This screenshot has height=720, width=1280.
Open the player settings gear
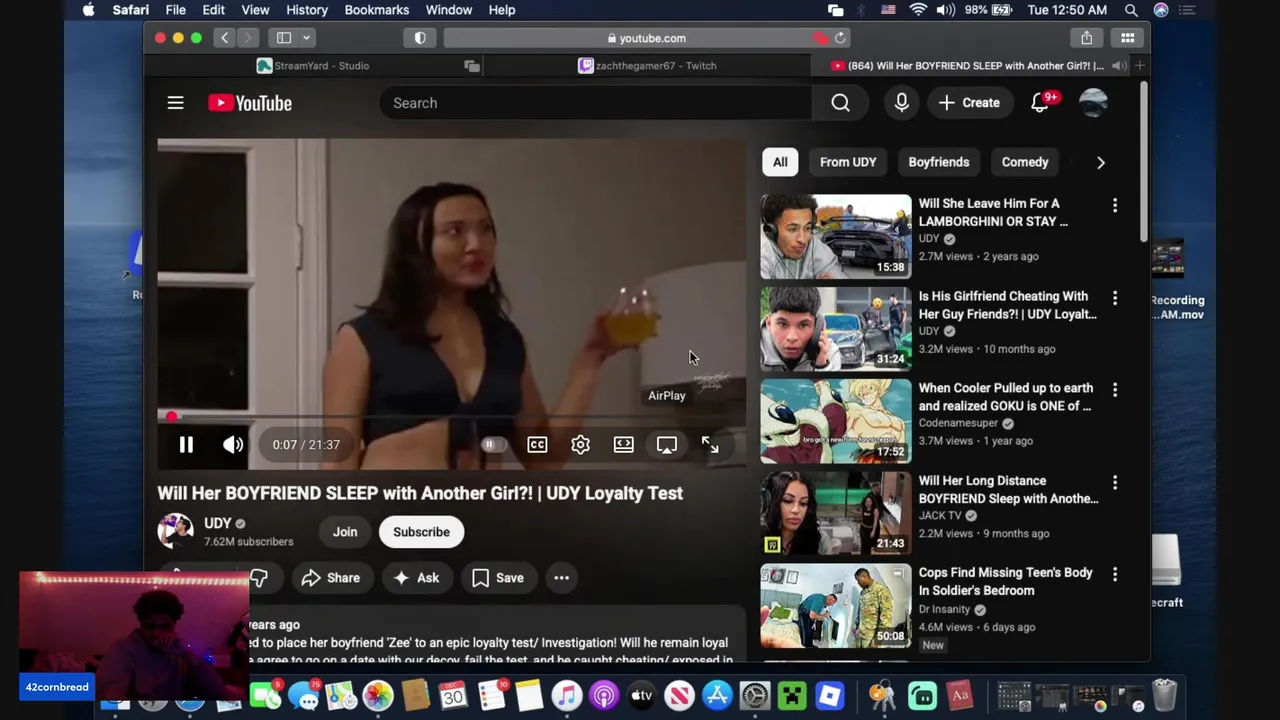pos(580,445)
